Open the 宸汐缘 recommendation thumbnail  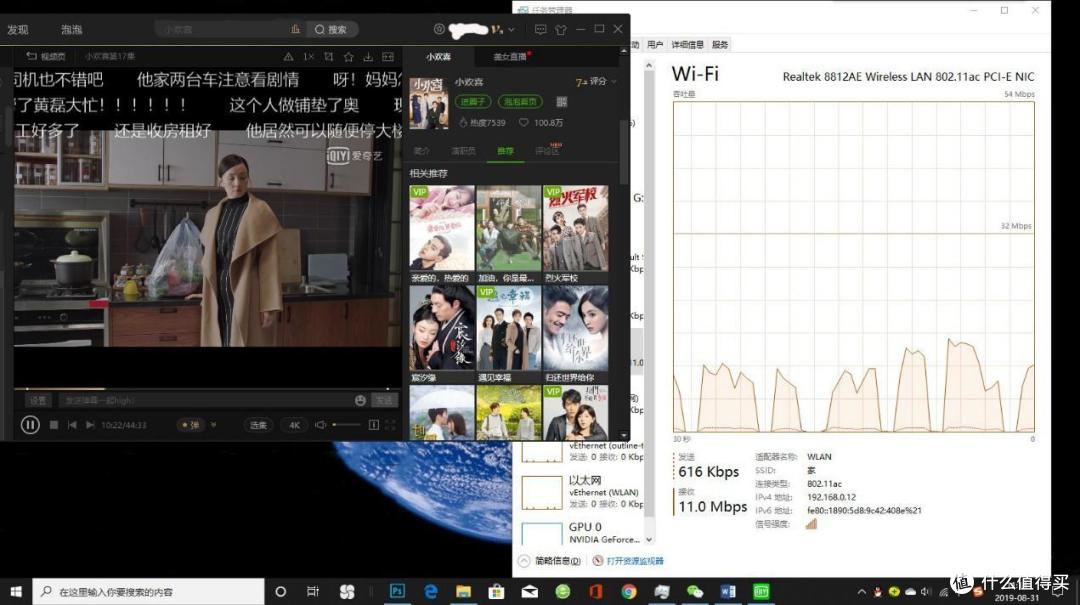tap(442, 329)
